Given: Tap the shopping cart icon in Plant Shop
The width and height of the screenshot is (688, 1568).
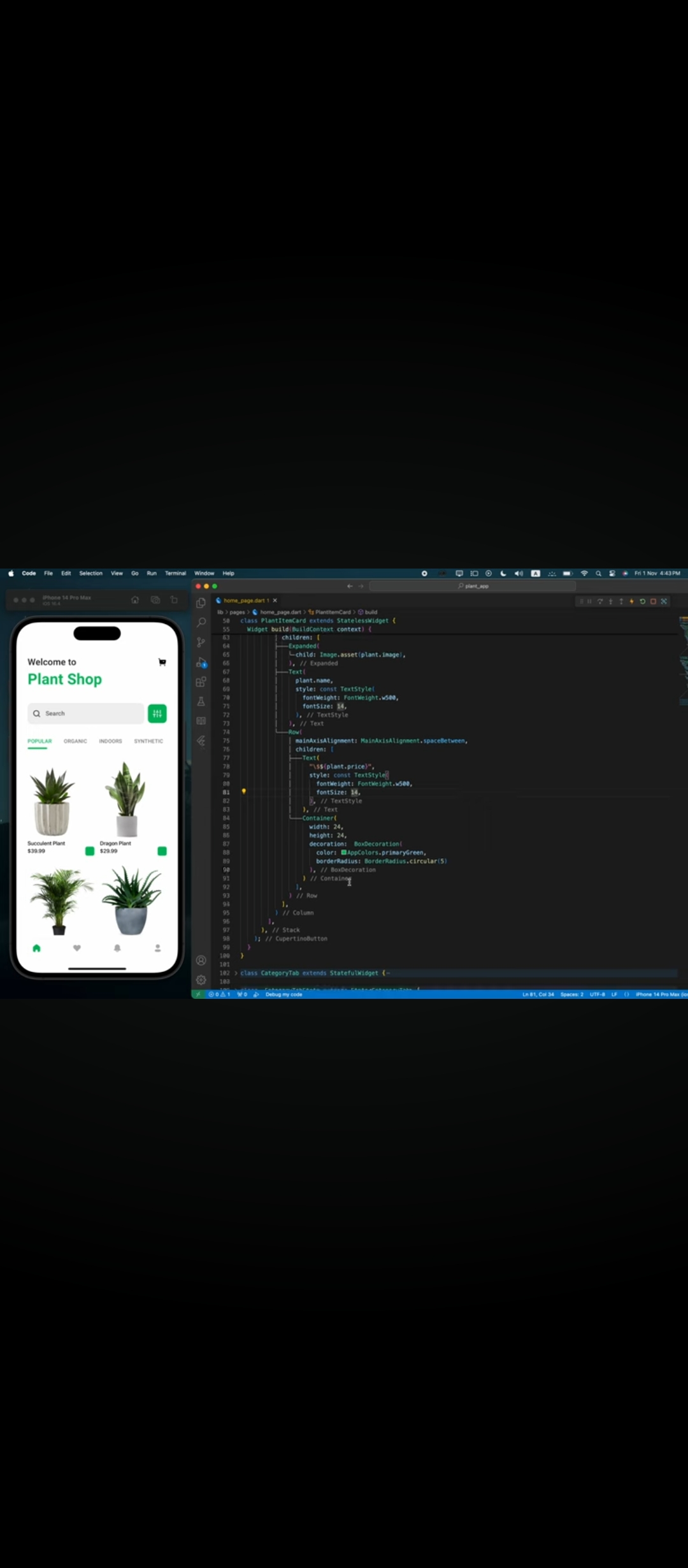Looking at the screenshot, I should click(x=162, y=662).
